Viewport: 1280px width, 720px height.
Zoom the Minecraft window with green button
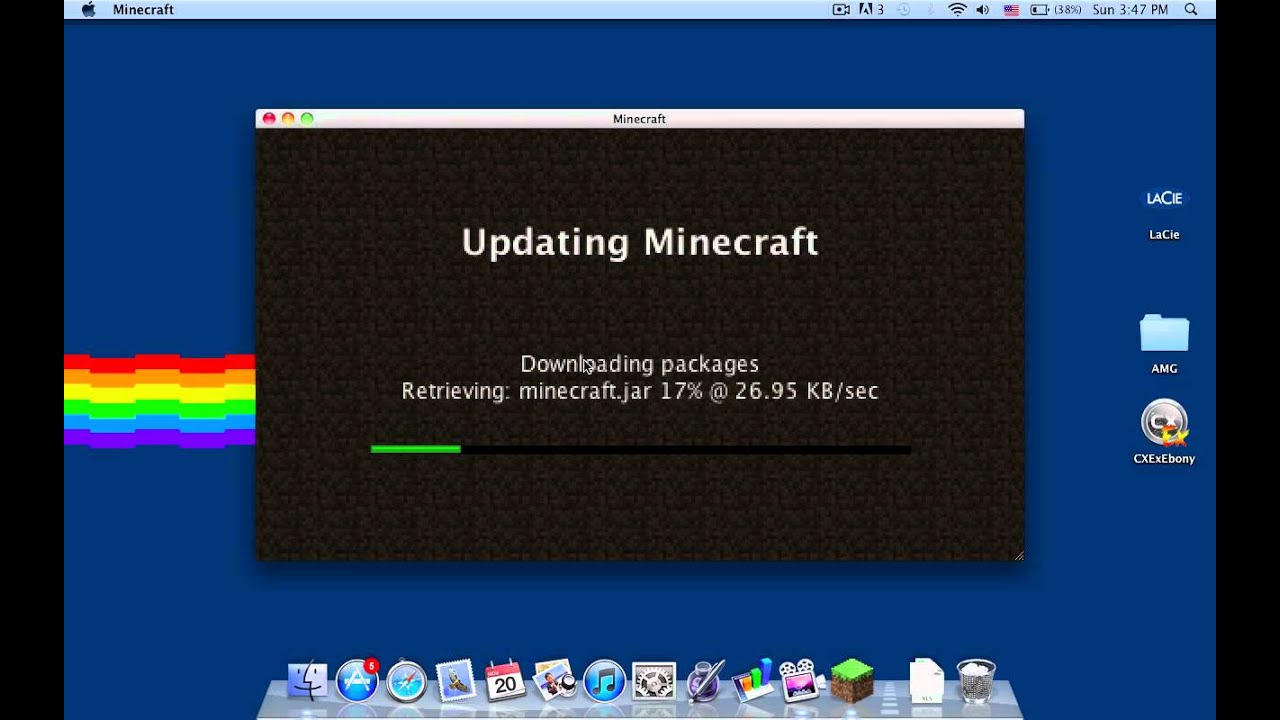tap(307, 118)
